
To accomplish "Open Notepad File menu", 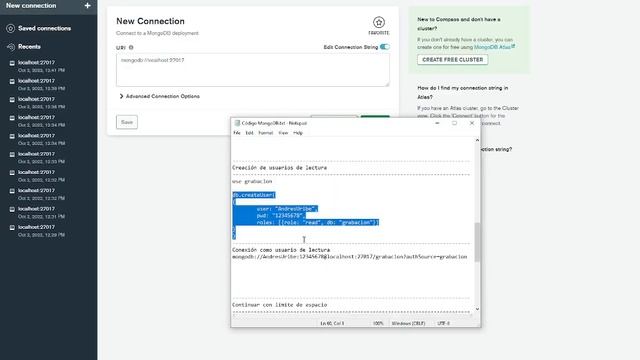I will (x=237, y=133).
